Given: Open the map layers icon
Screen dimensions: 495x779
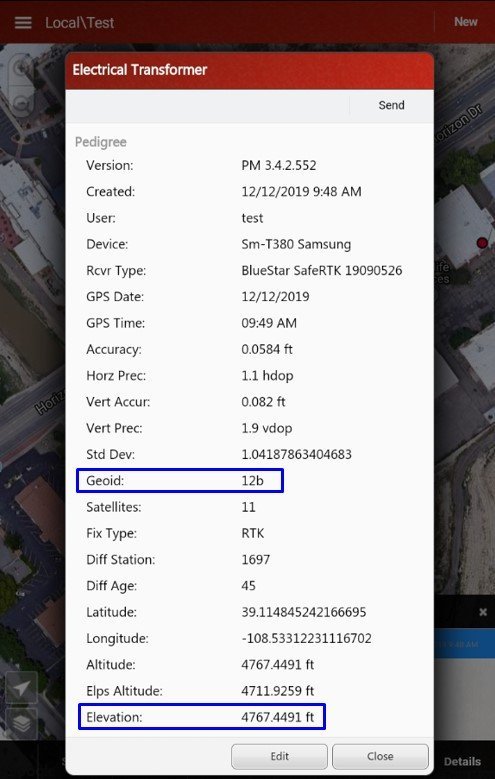Looking at the screenshot, I should (x=21, y=723).
